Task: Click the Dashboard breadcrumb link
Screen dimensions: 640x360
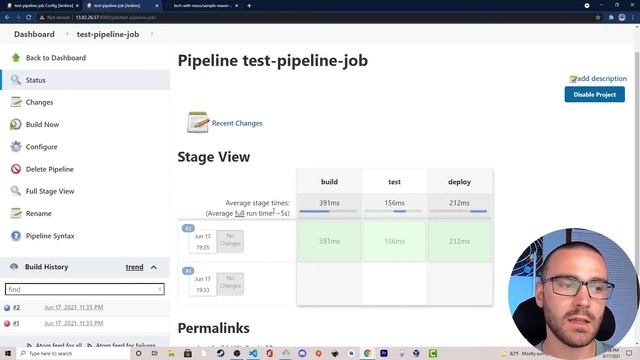Action: click(x=34, y=34)
